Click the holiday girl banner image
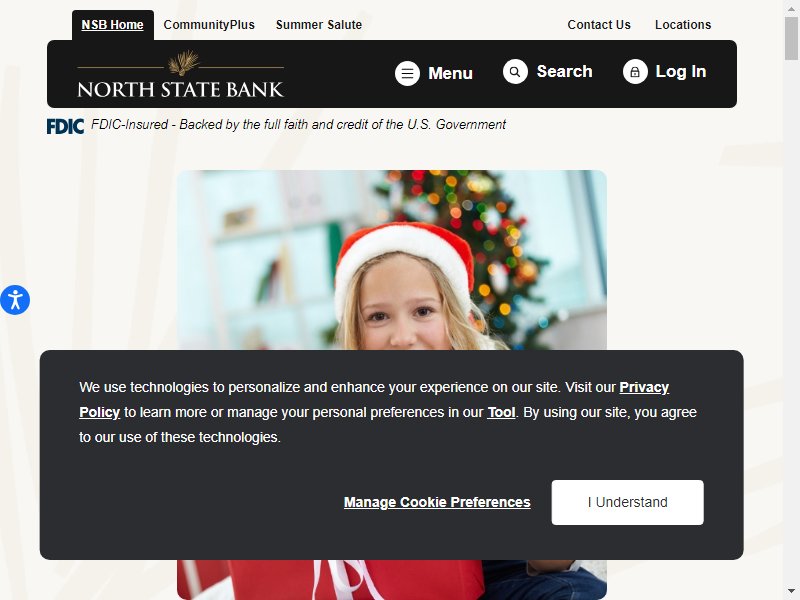Viewport: 800px width, 600px height. pos(392,260)
